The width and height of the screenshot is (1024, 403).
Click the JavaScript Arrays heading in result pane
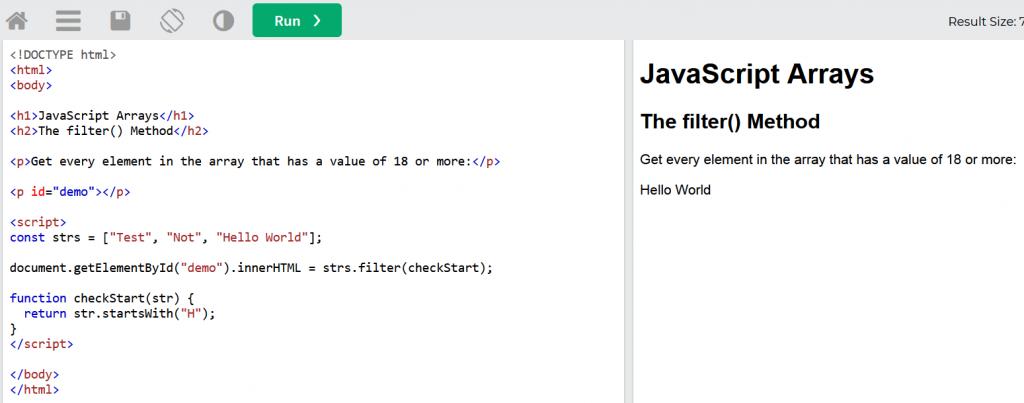757,74
